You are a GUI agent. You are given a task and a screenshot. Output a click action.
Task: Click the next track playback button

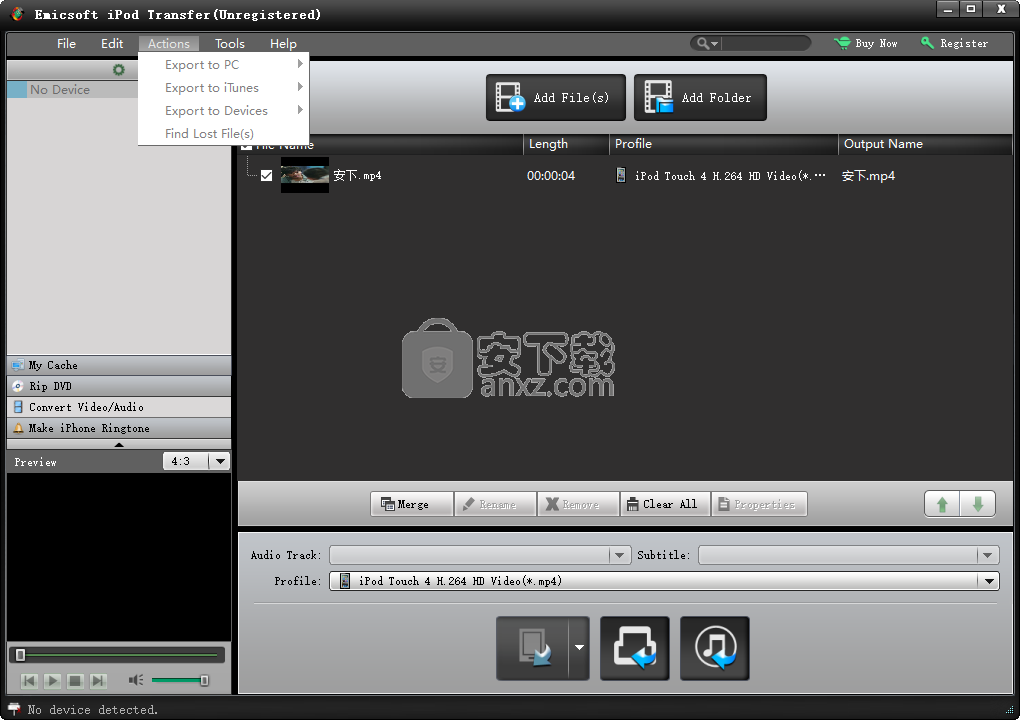click(98, 681)
